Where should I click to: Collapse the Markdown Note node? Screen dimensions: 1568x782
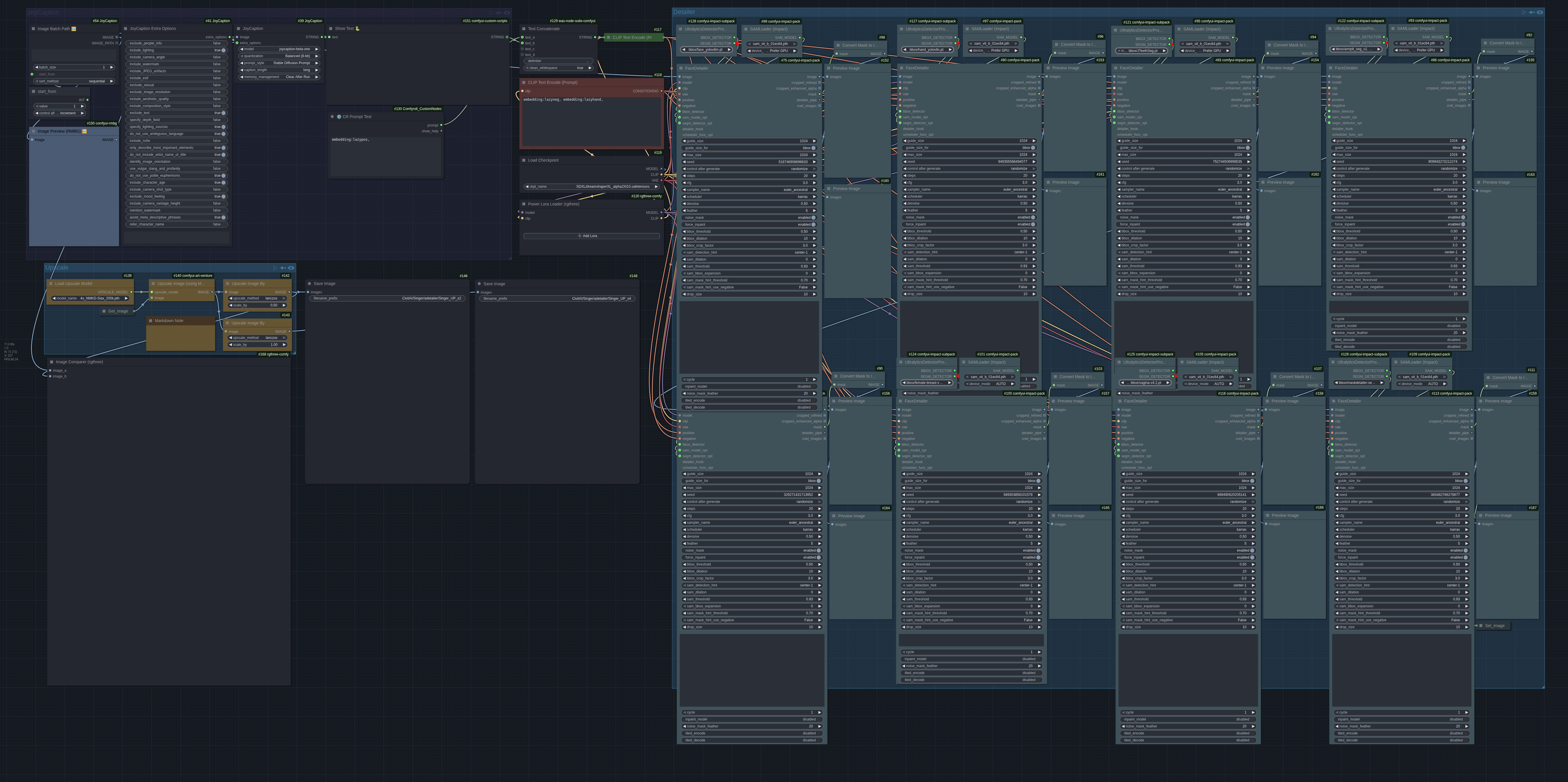click(150, 320)
